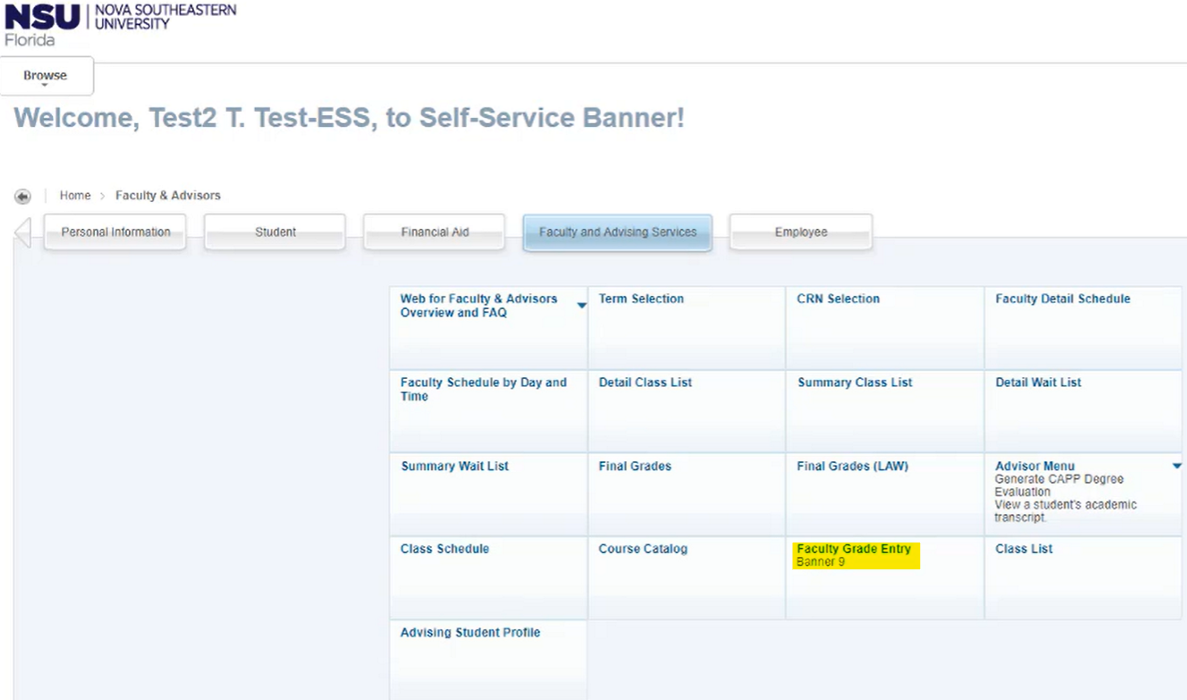View Faculty Detail Schedule

[1062, 299]
